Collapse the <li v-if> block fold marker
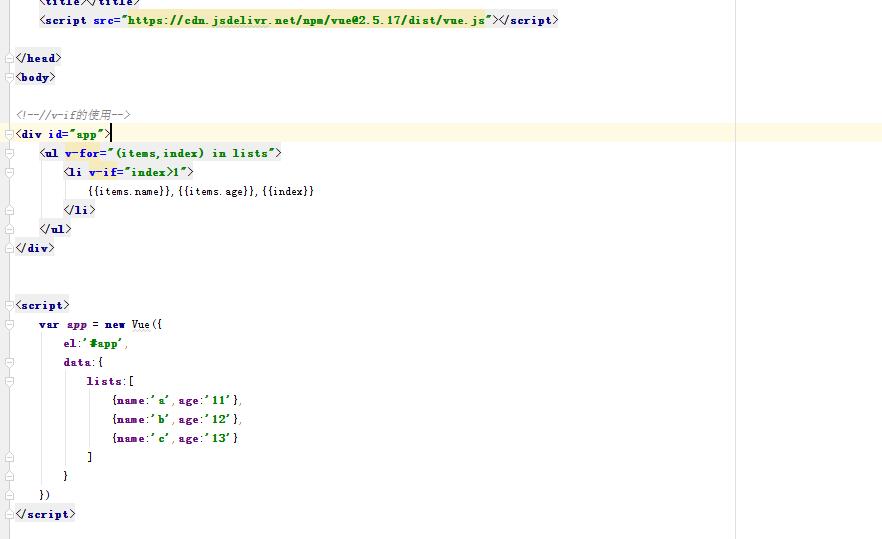The width and height of the screenshot is (882, 539). 9,172
